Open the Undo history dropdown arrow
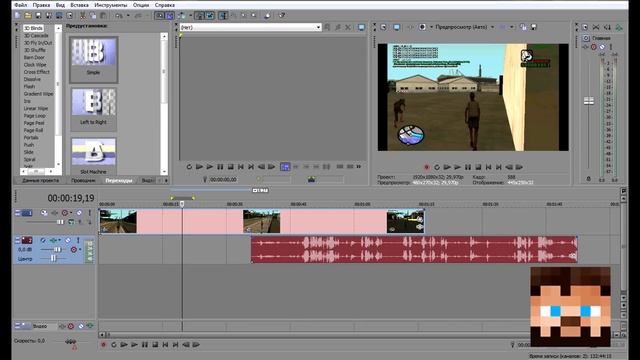This screenshot has width=640, height=360. (x=128, y=16)
